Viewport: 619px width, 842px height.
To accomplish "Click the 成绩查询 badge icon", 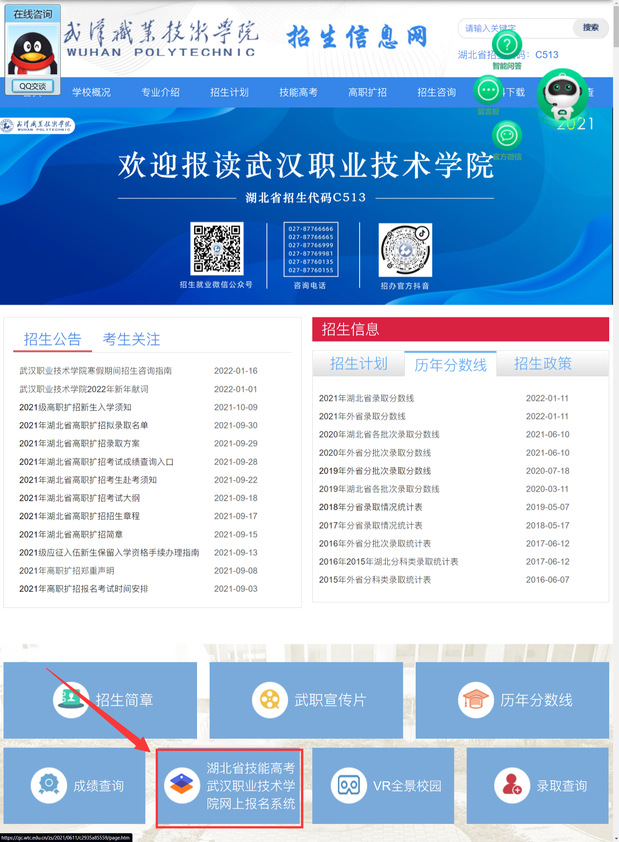I will pos(49,786).
